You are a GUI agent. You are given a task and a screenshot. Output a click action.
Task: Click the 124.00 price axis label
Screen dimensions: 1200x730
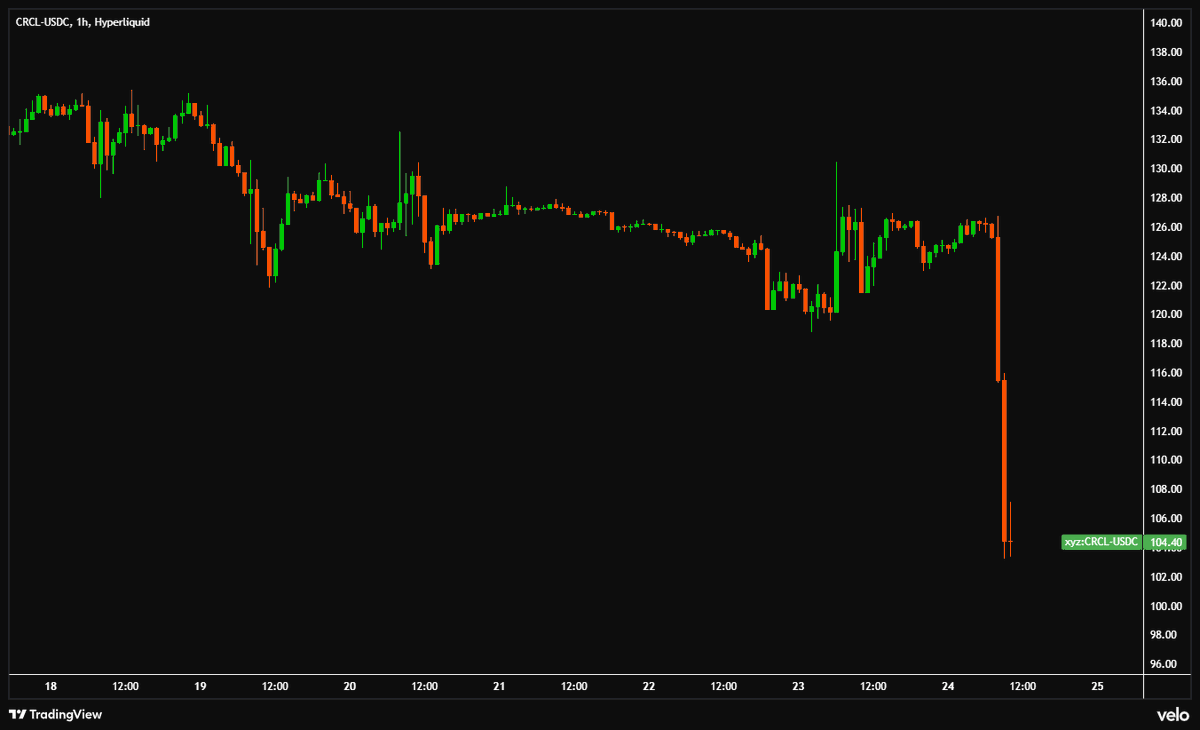coord(1167,256)
